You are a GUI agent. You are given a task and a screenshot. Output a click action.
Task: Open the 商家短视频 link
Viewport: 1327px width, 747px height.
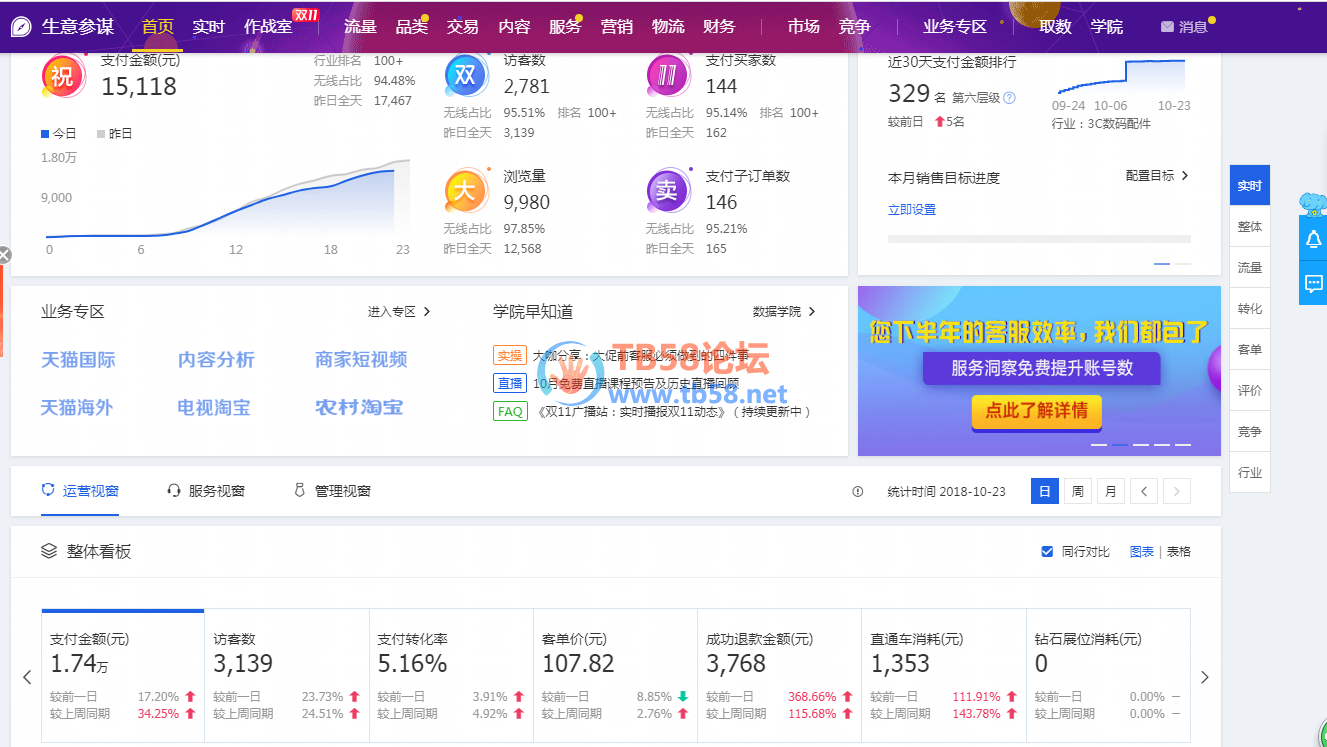(361, 360)
